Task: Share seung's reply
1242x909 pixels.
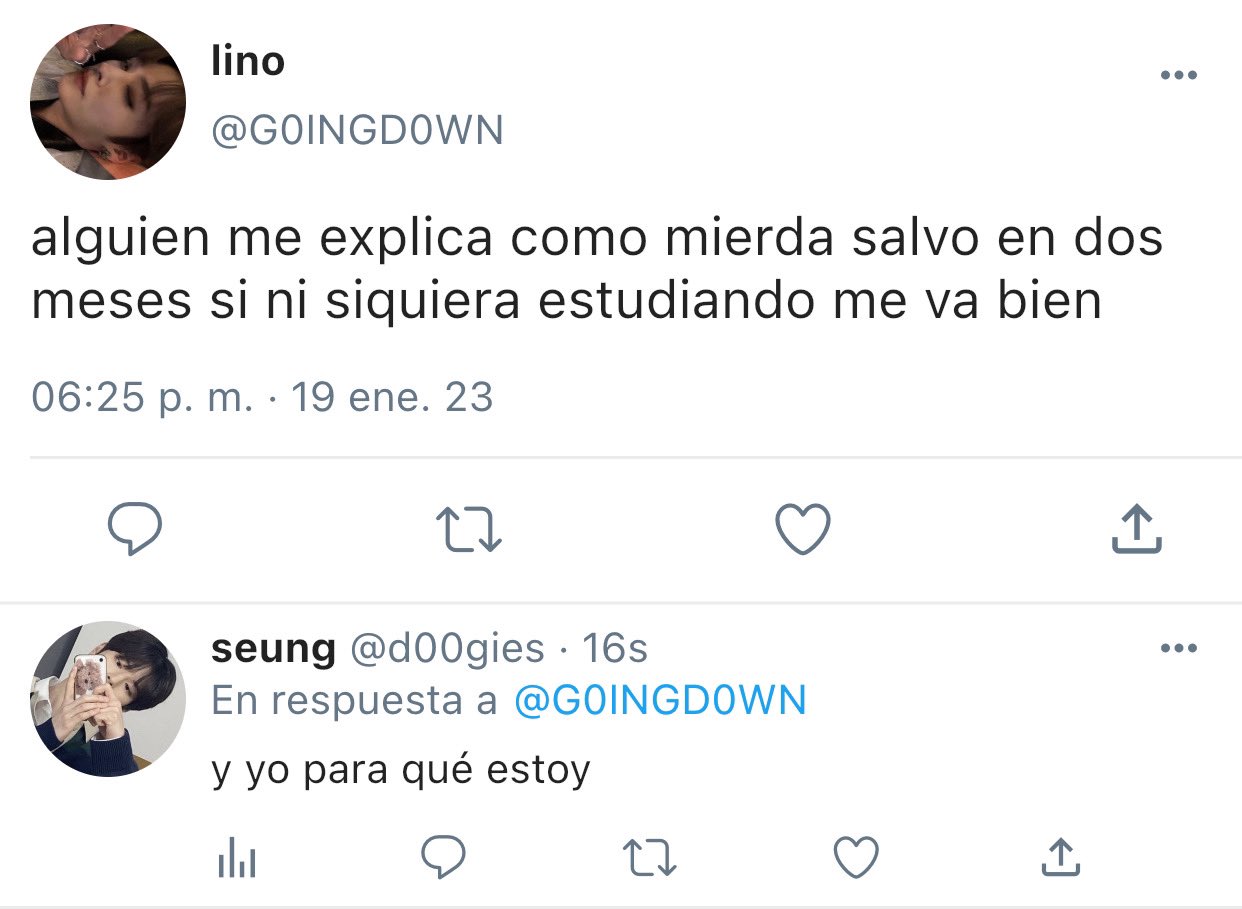Action: pyautogui.click(x=1060, y=857)
